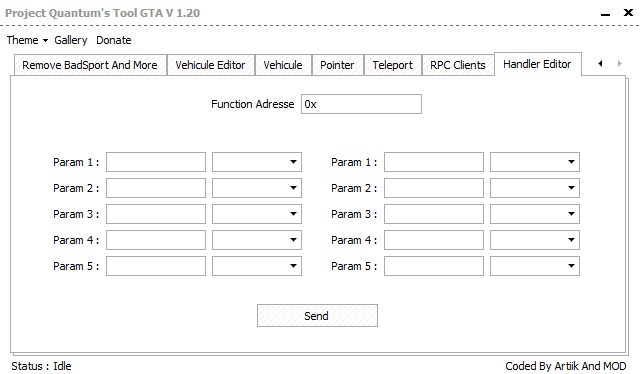Click the left Param 5 text field
Viewport: 640px width, 374px height.
pyautogui.click(x=156, y=266)
